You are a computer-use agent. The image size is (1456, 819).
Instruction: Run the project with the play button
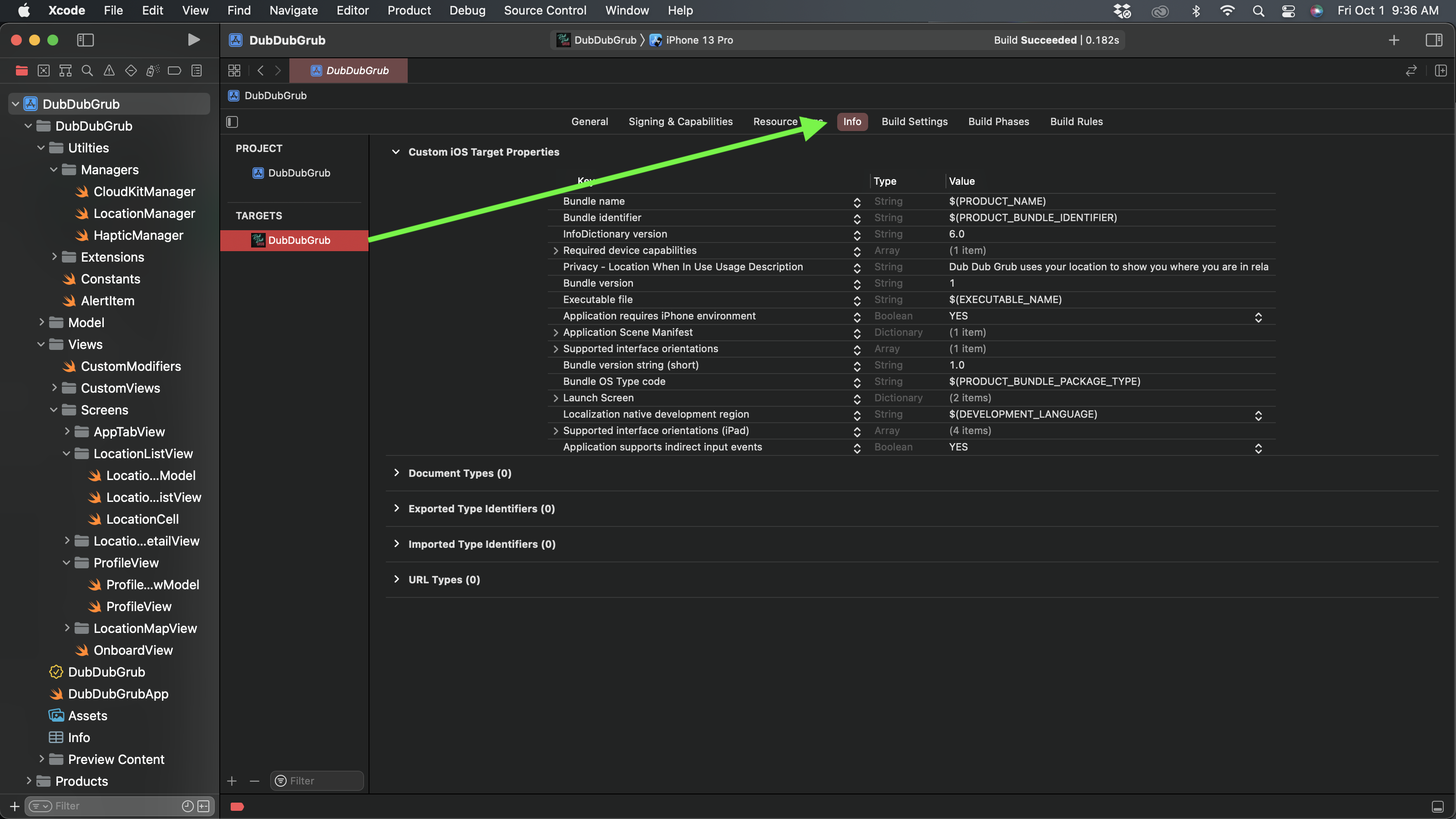pos(193,40)
